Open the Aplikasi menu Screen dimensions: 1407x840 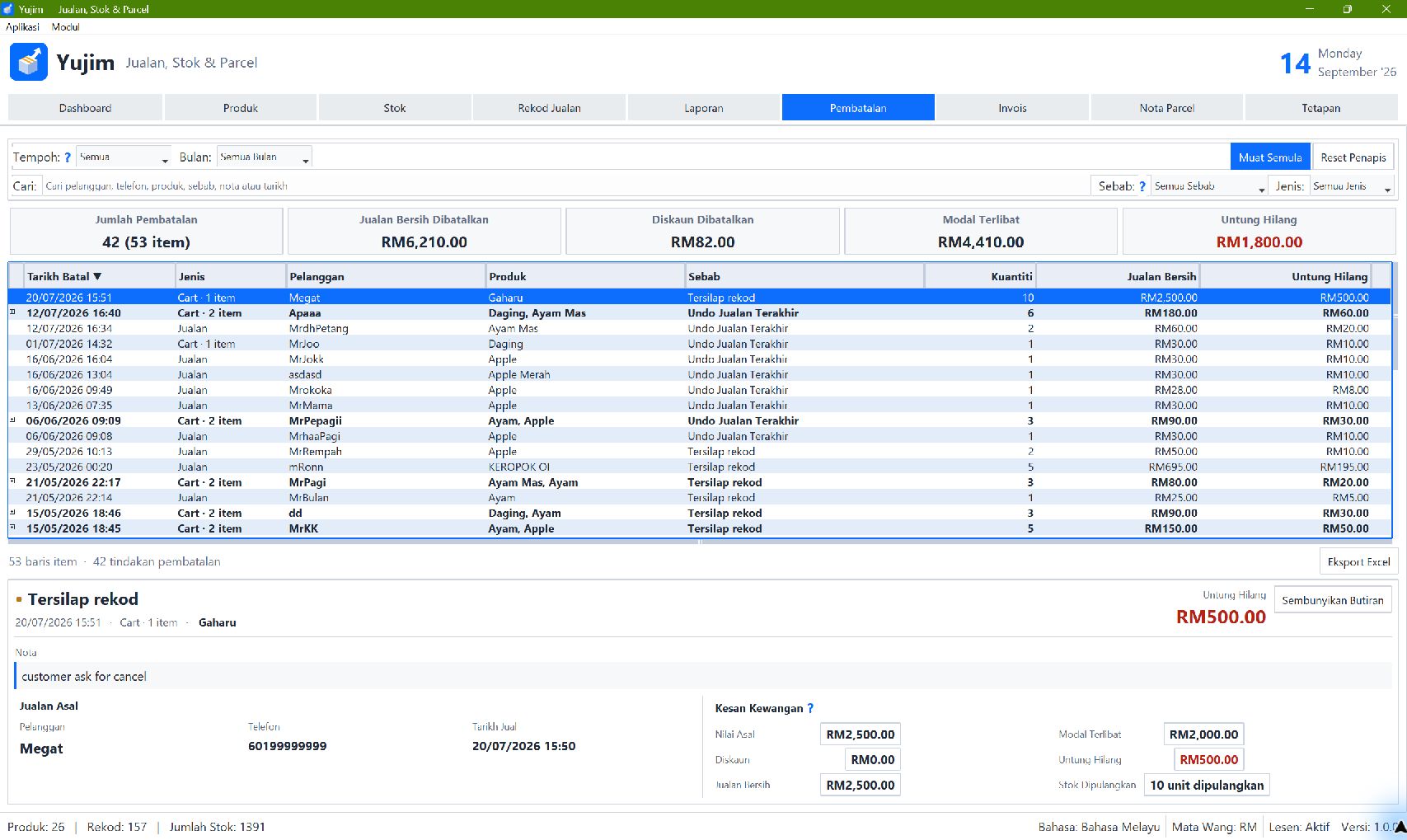point(22,27)
